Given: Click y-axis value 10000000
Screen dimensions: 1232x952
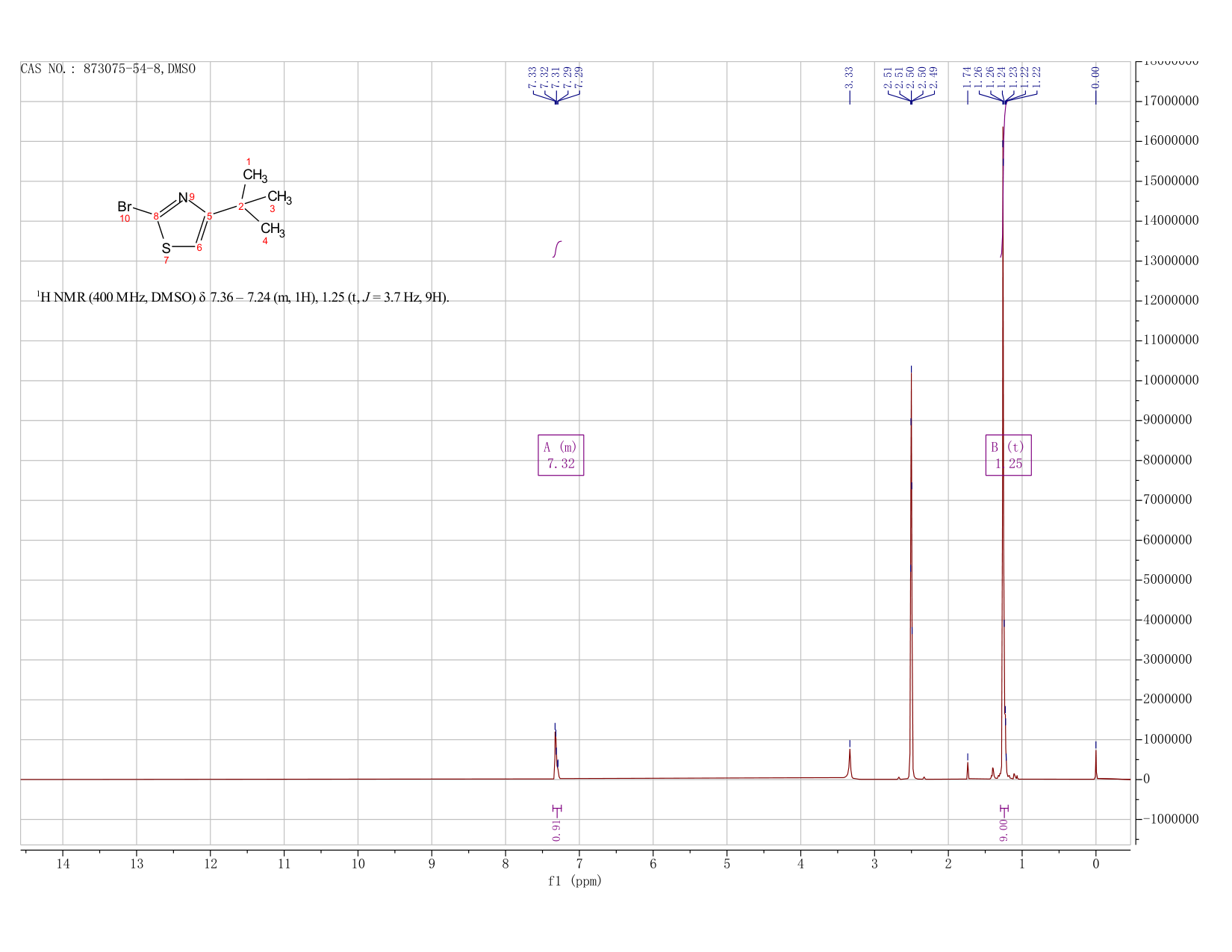Looking at the screenshot, I should [1170, 380].
